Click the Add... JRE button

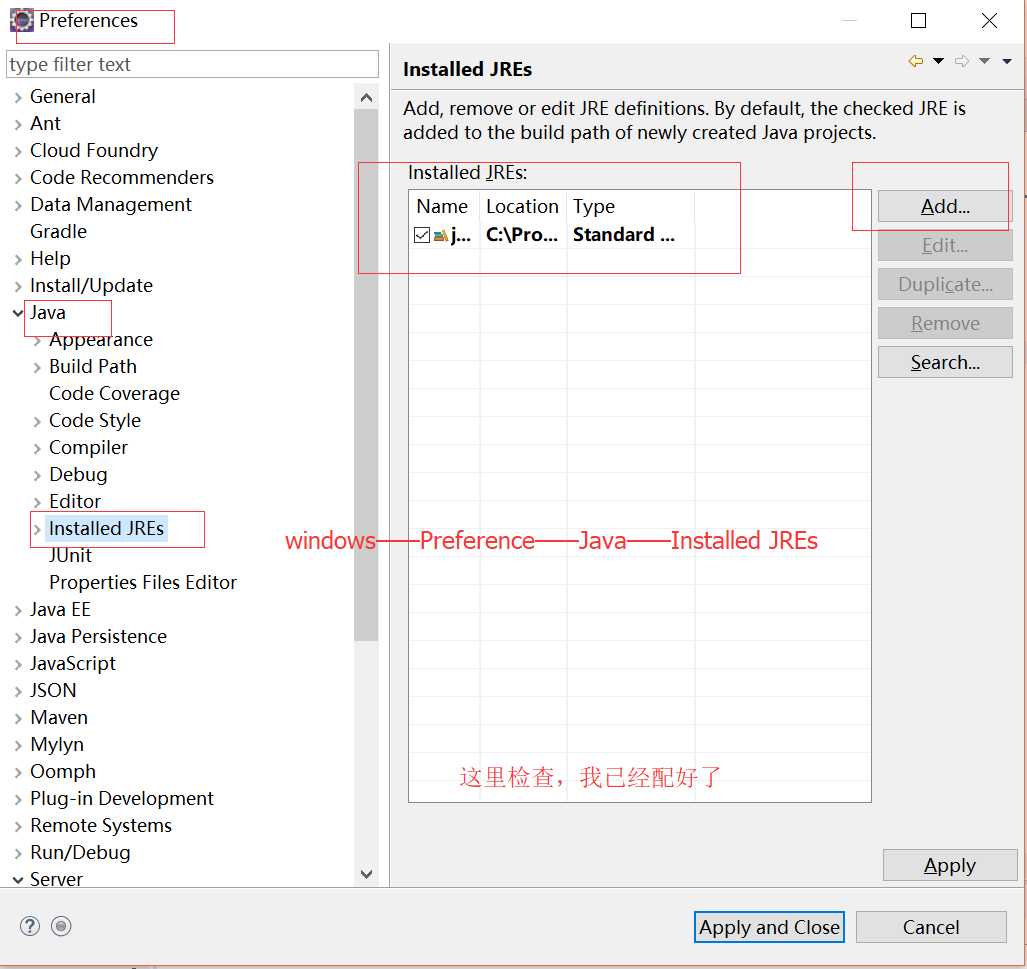[944, 206]
